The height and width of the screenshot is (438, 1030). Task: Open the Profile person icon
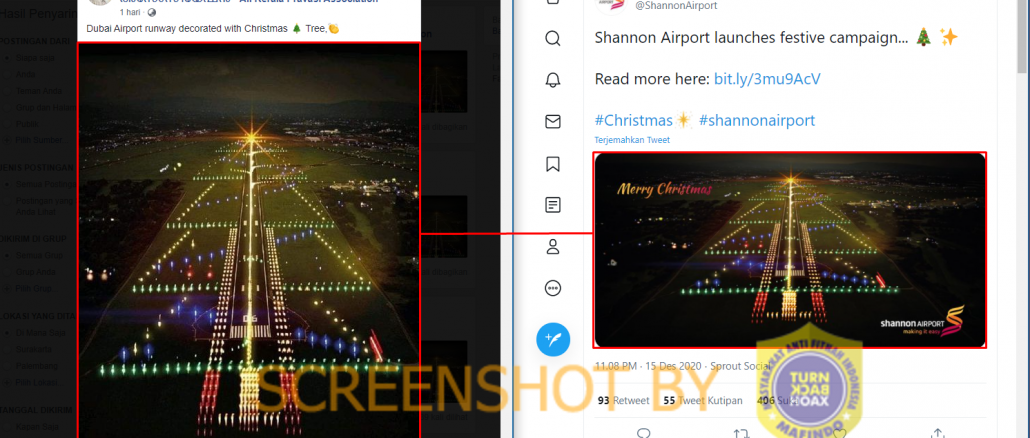click(x=552, y=247)
